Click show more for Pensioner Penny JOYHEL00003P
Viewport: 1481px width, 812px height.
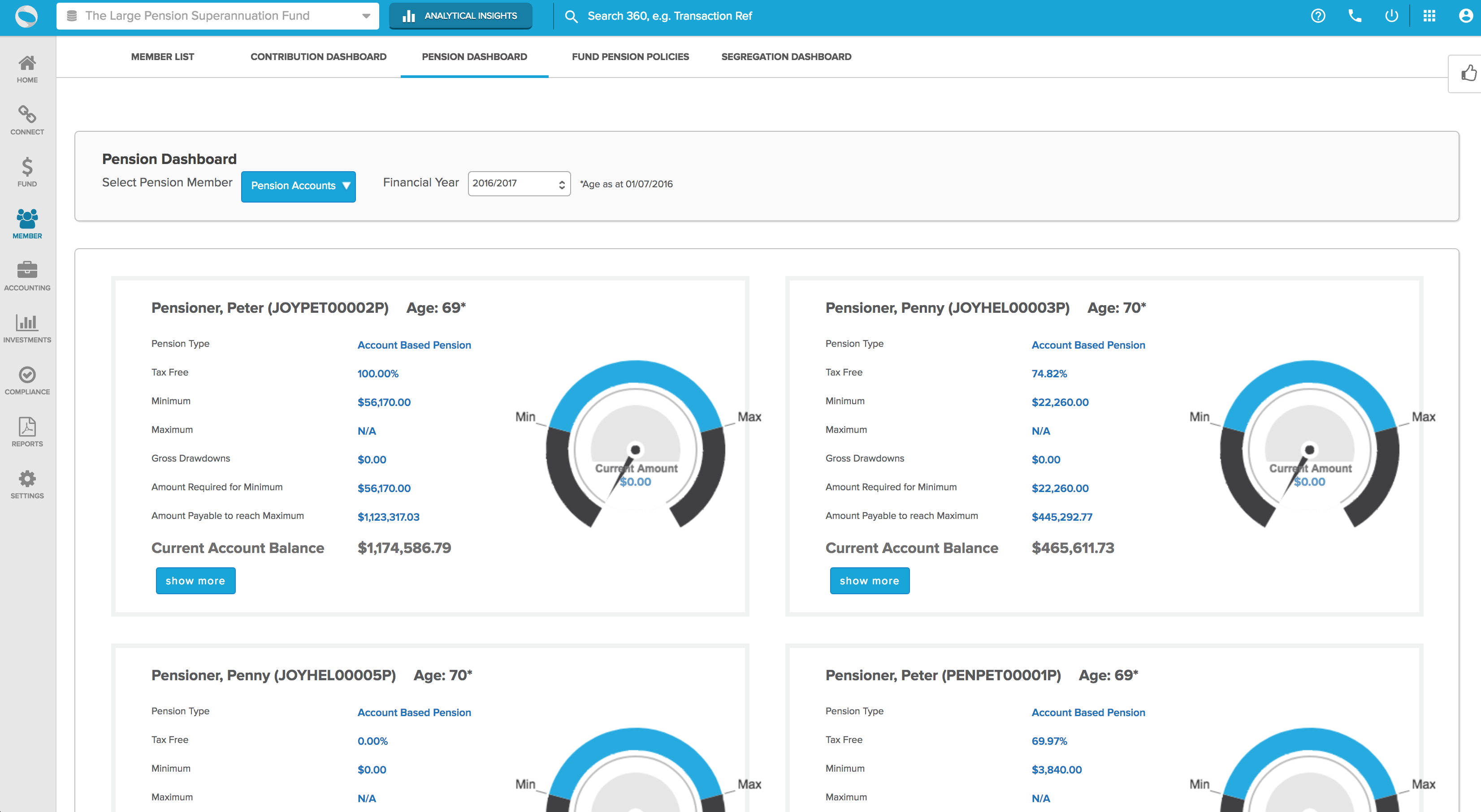(869, 580)
